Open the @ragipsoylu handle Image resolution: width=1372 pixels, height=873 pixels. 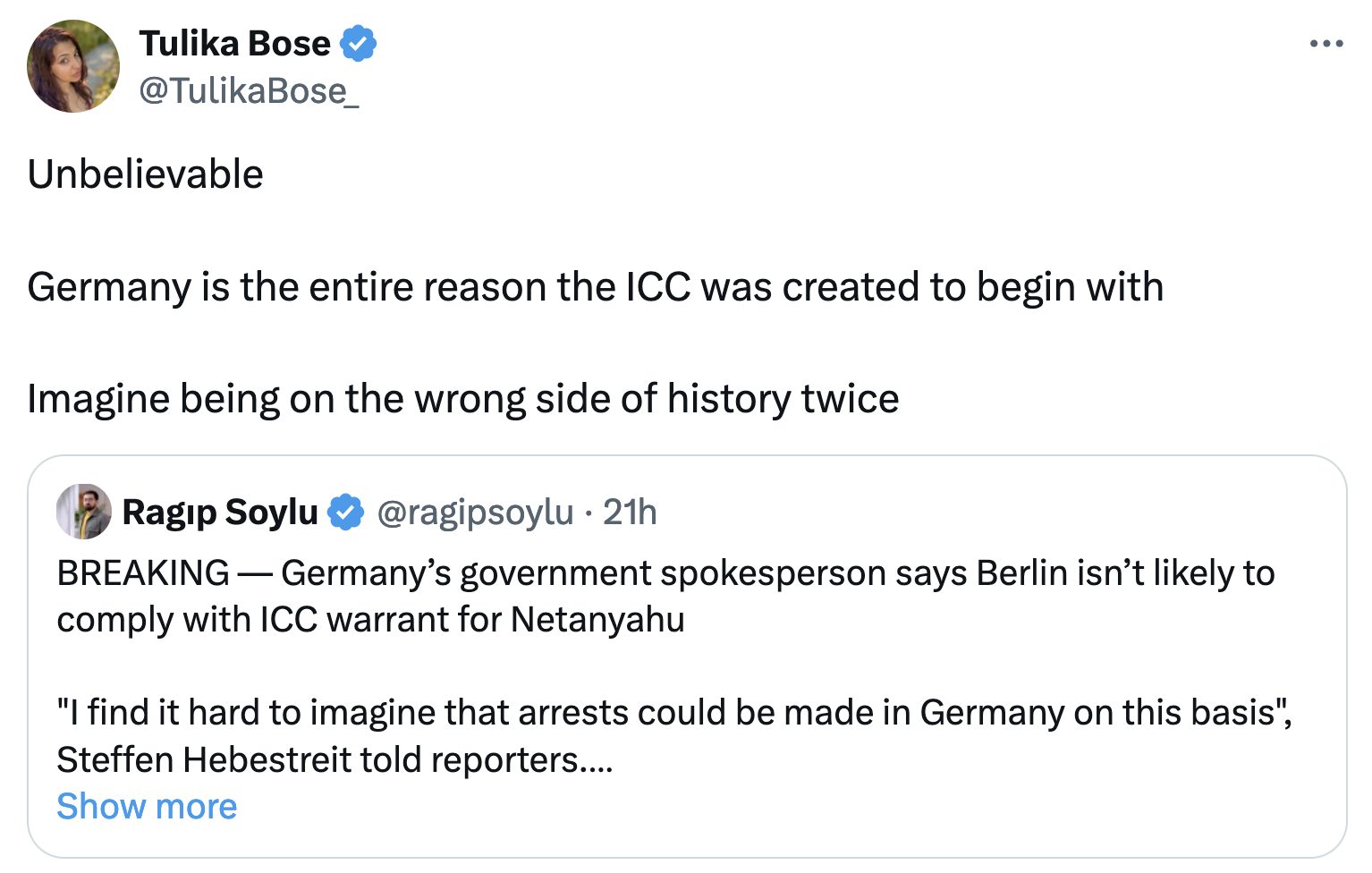(475, 513)
